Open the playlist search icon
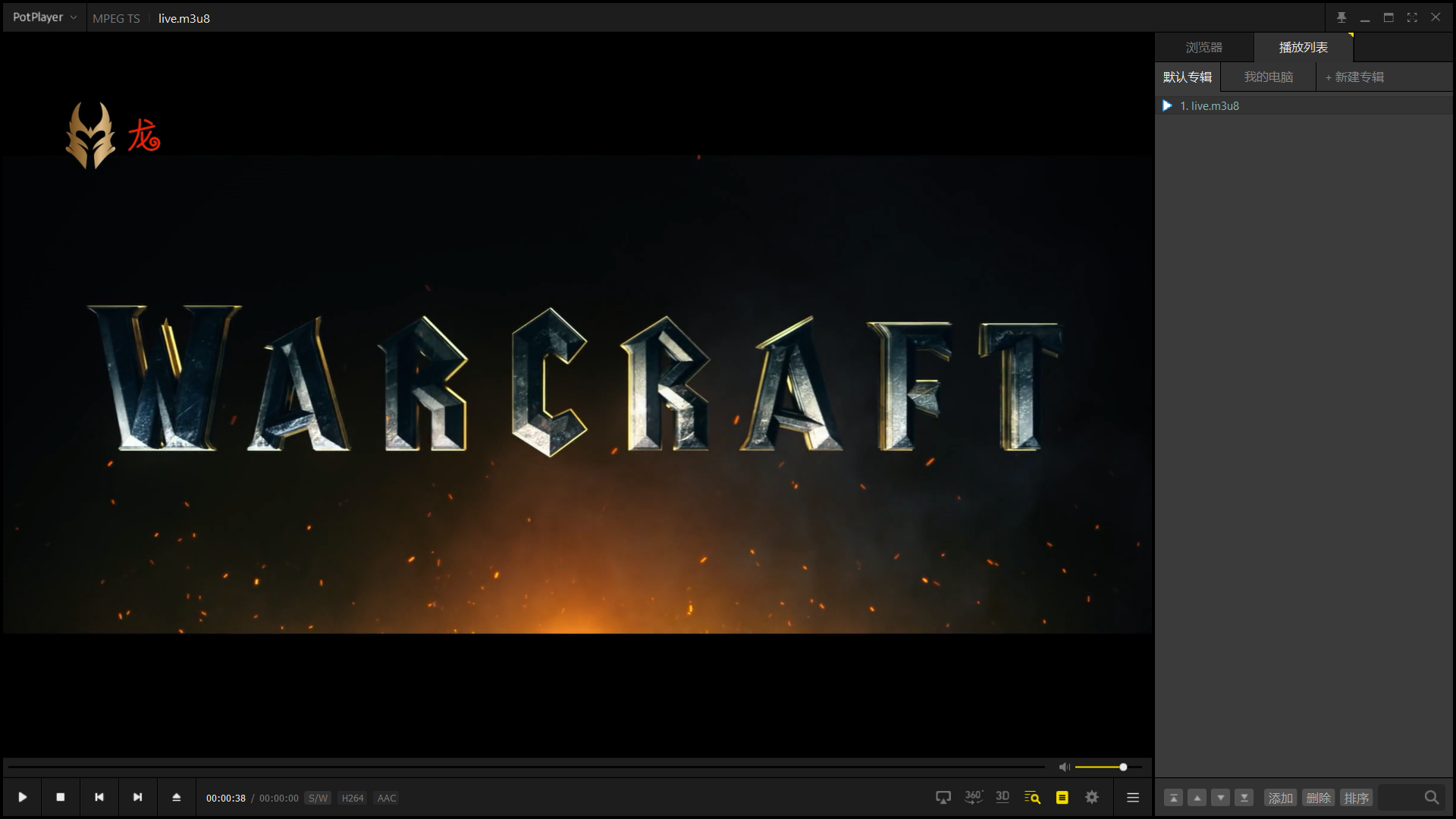Screen dimensions: 1456x819 (1032, 797)
